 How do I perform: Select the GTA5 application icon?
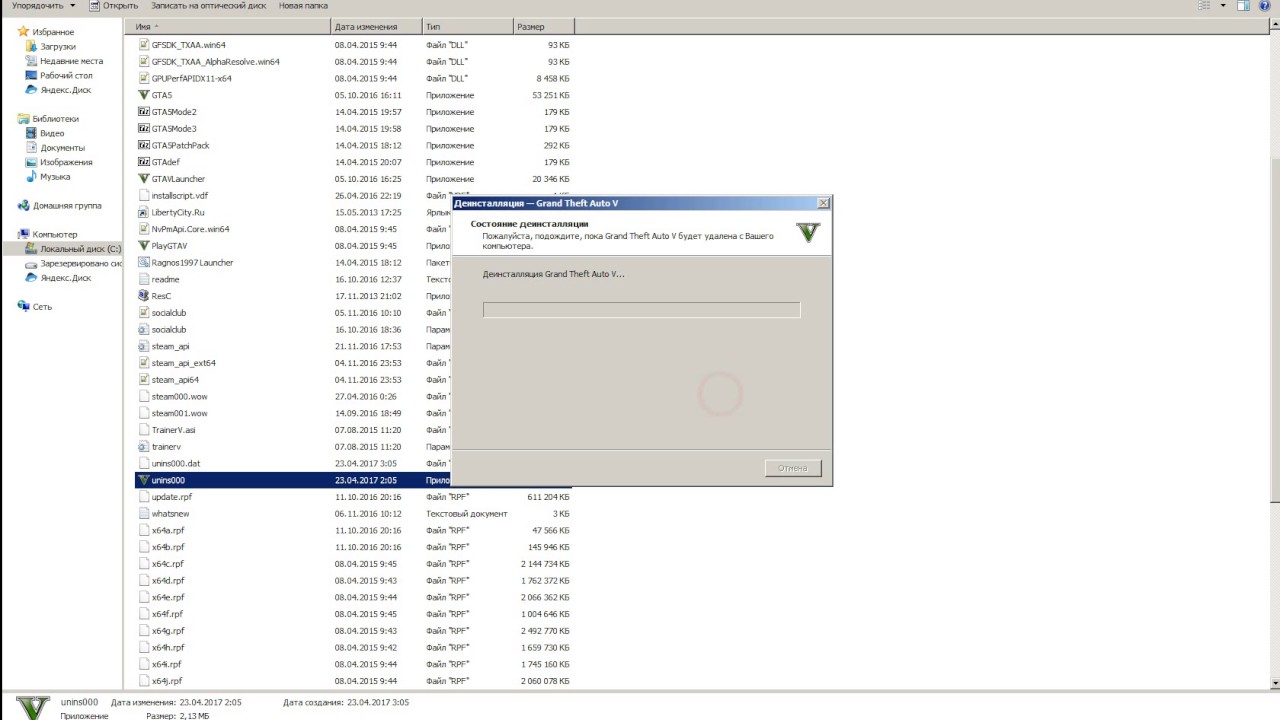tap(143, 95)
